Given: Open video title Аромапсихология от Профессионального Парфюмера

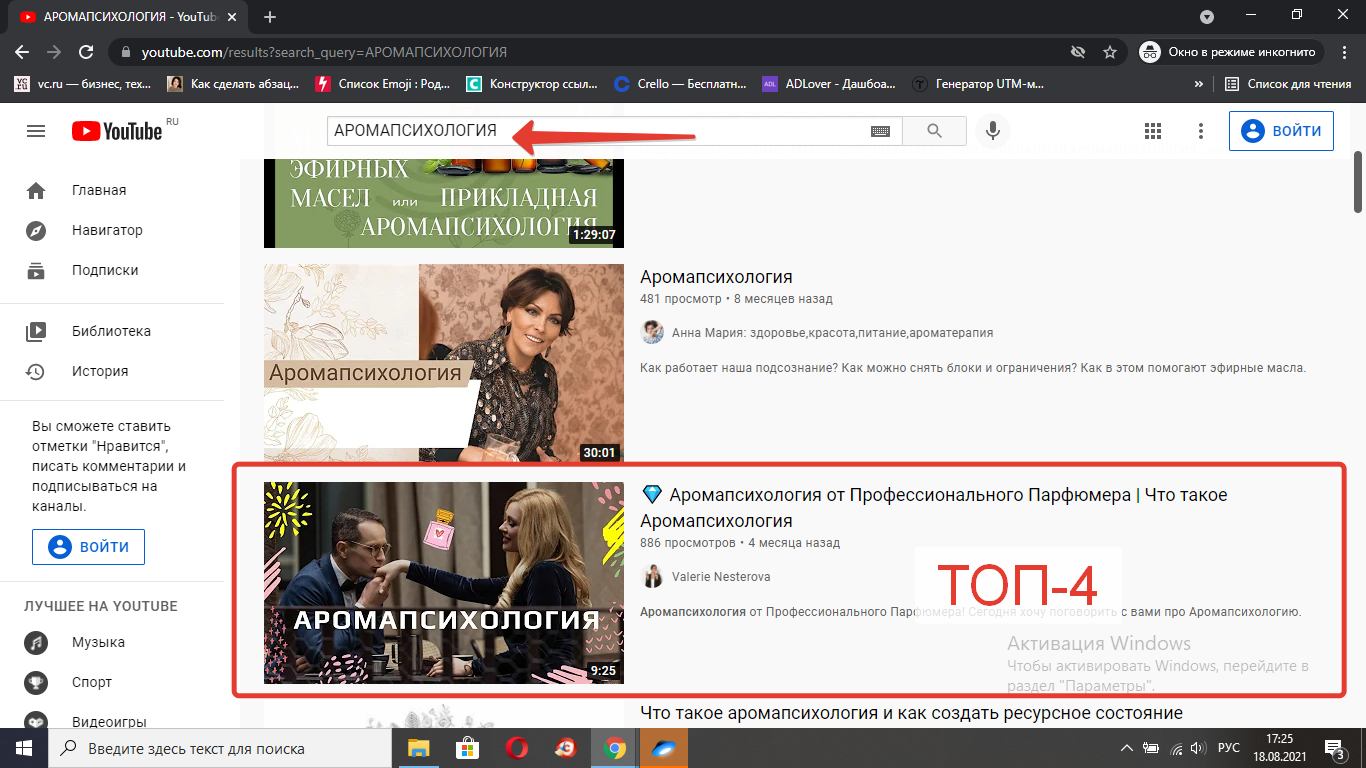Looking at the screenshot, I should tap(933, 508).
